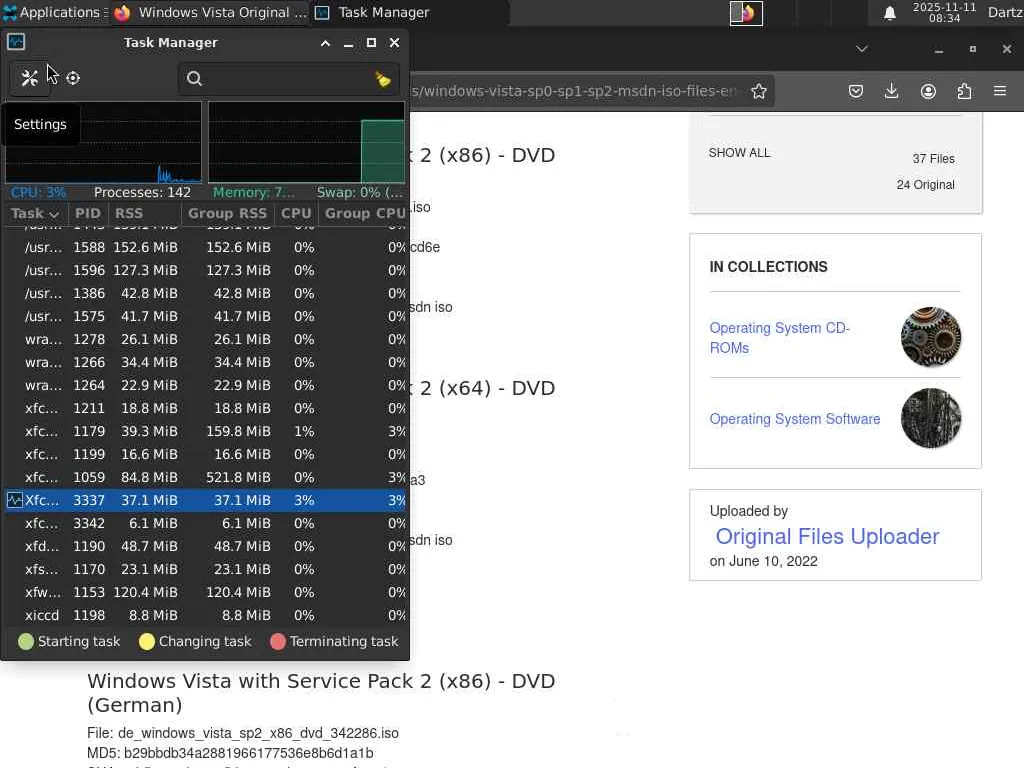1024x768 pixels.
Task: Open Firefox downloads panel
Action: (891, 91)
